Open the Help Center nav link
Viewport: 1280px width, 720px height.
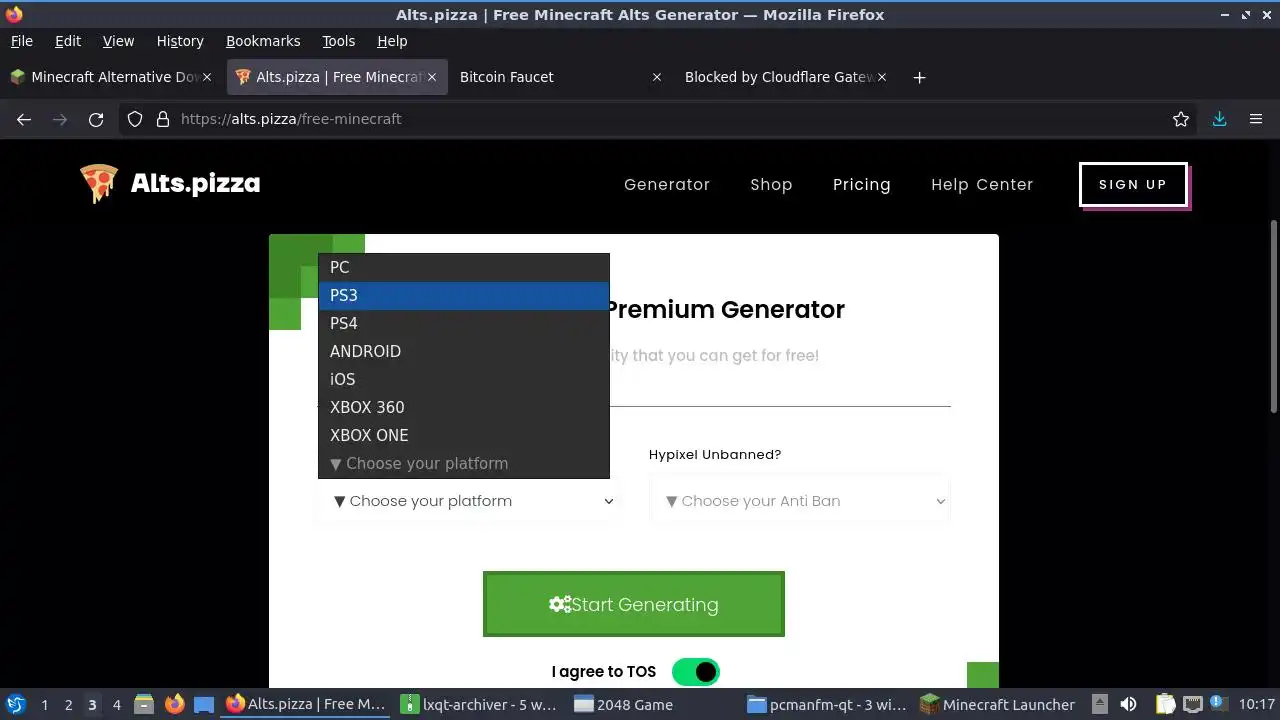coord(982,184)
